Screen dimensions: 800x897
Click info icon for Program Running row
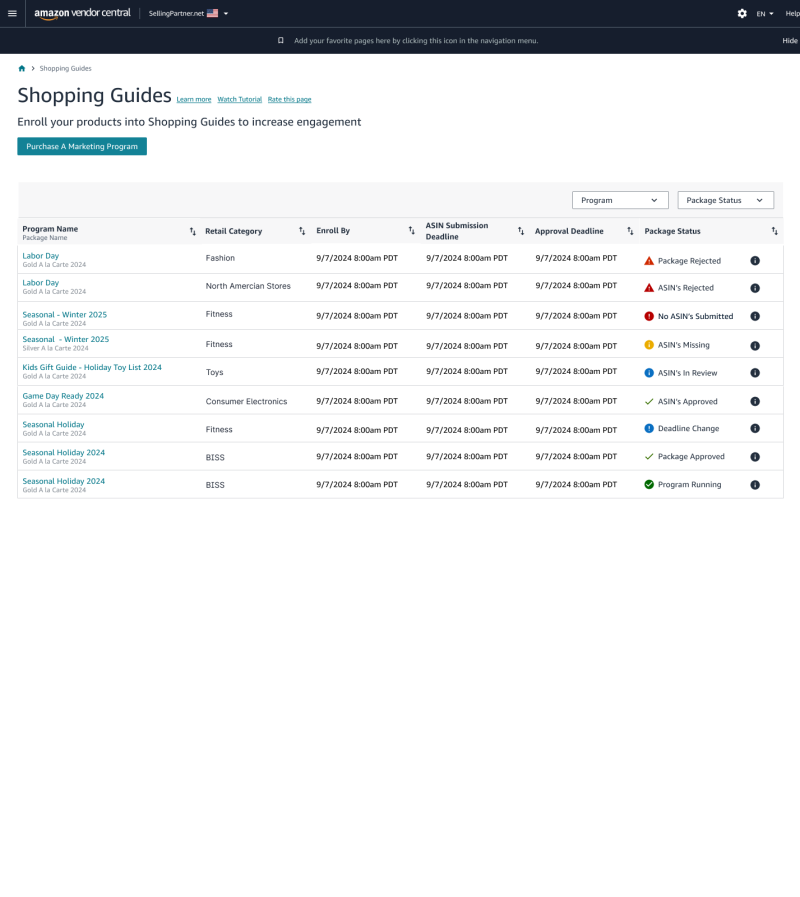tap(755, 485)
